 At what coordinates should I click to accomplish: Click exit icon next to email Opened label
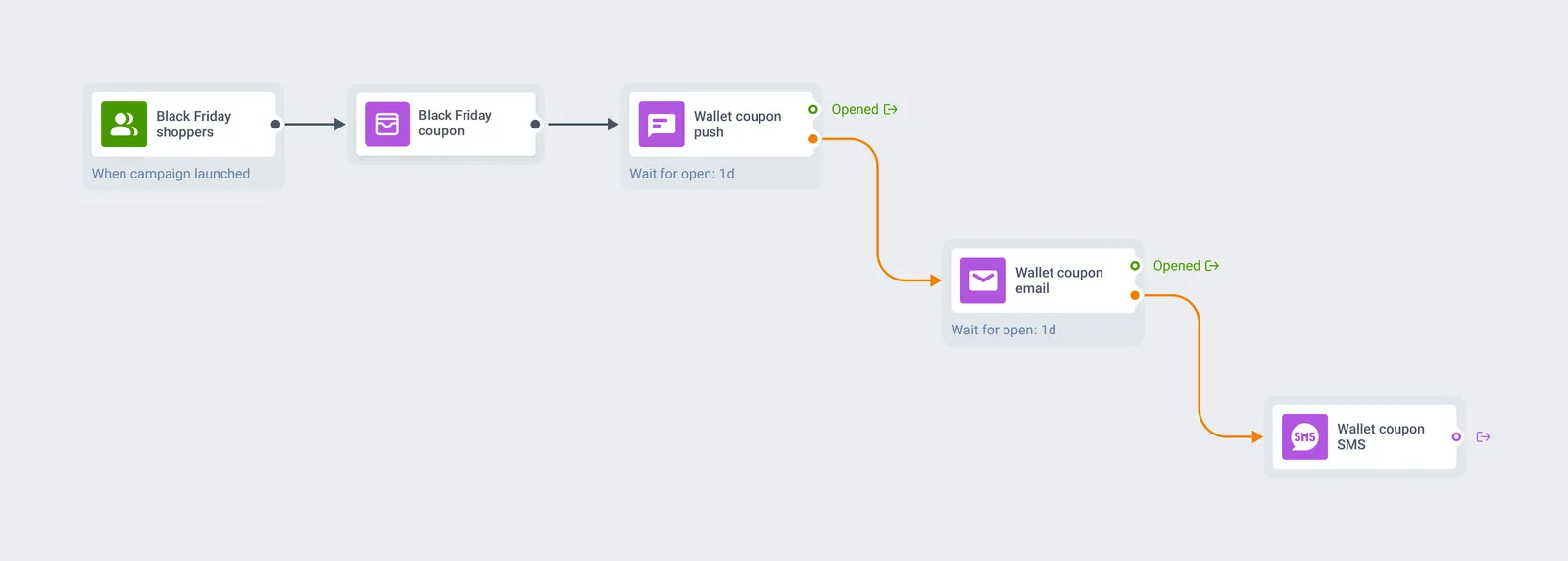tap(1212, 266)
